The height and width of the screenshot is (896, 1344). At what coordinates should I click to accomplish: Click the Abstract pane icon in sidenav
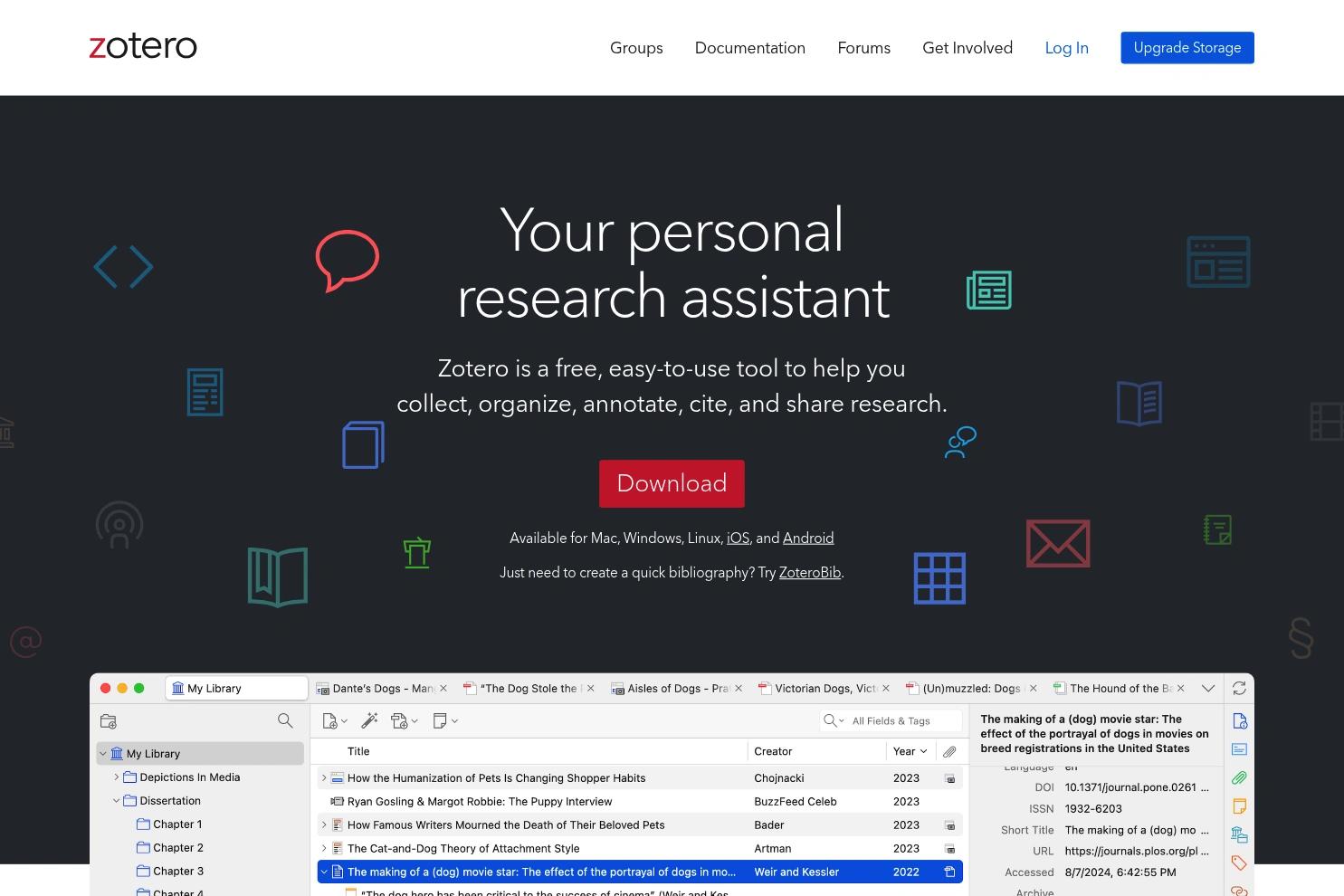[x=1240, y=749]
